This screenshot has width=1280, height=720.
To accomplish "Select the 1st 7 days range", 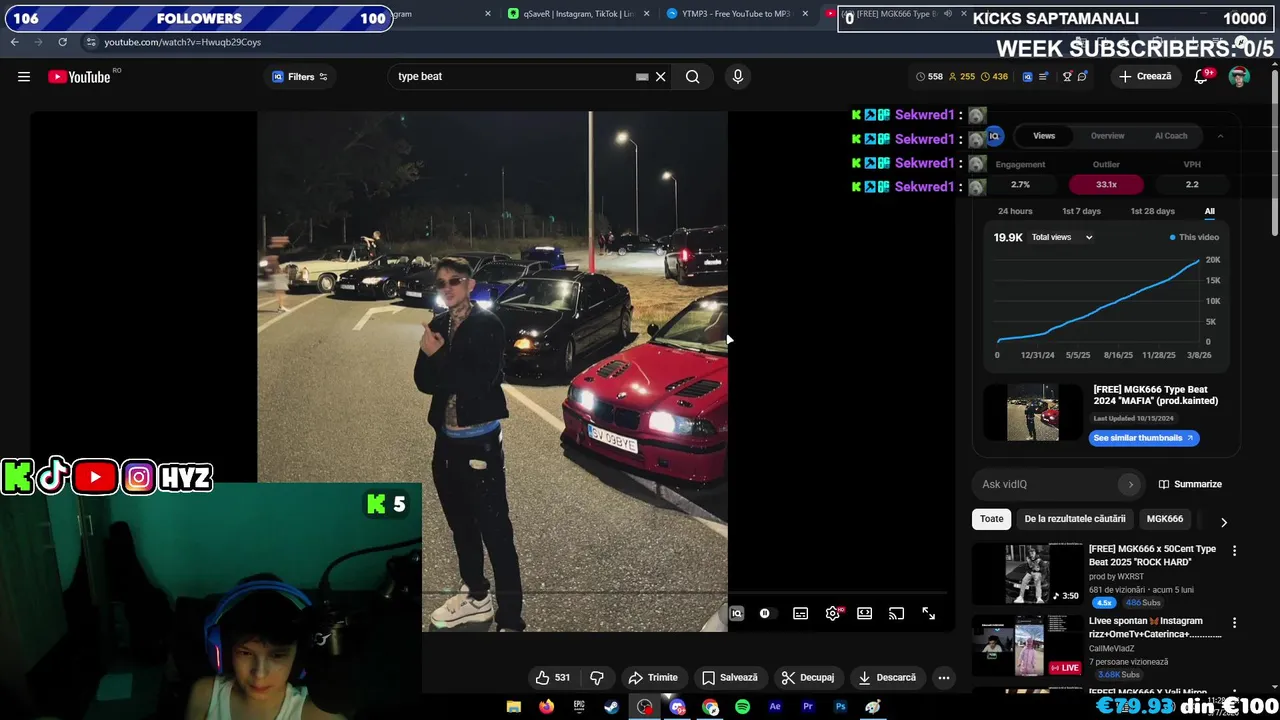I will [x=1081, y=211].
